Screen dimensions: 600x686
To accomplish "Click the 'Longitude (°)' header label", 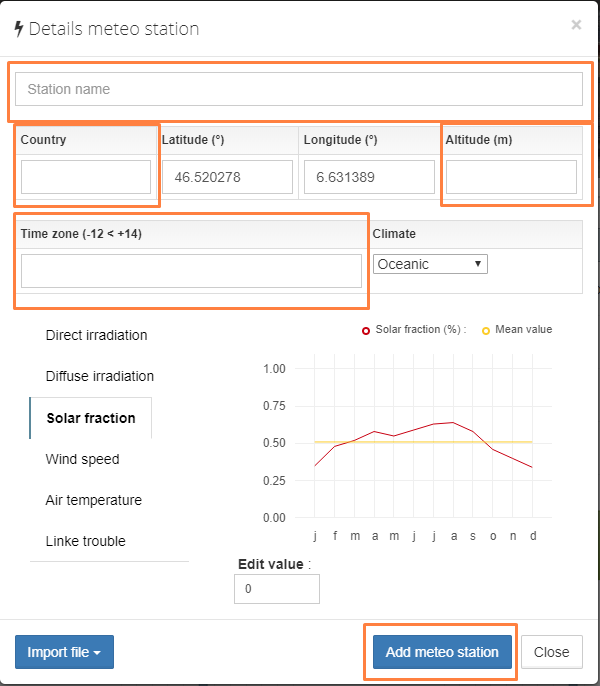I will (x=340, y=140).
